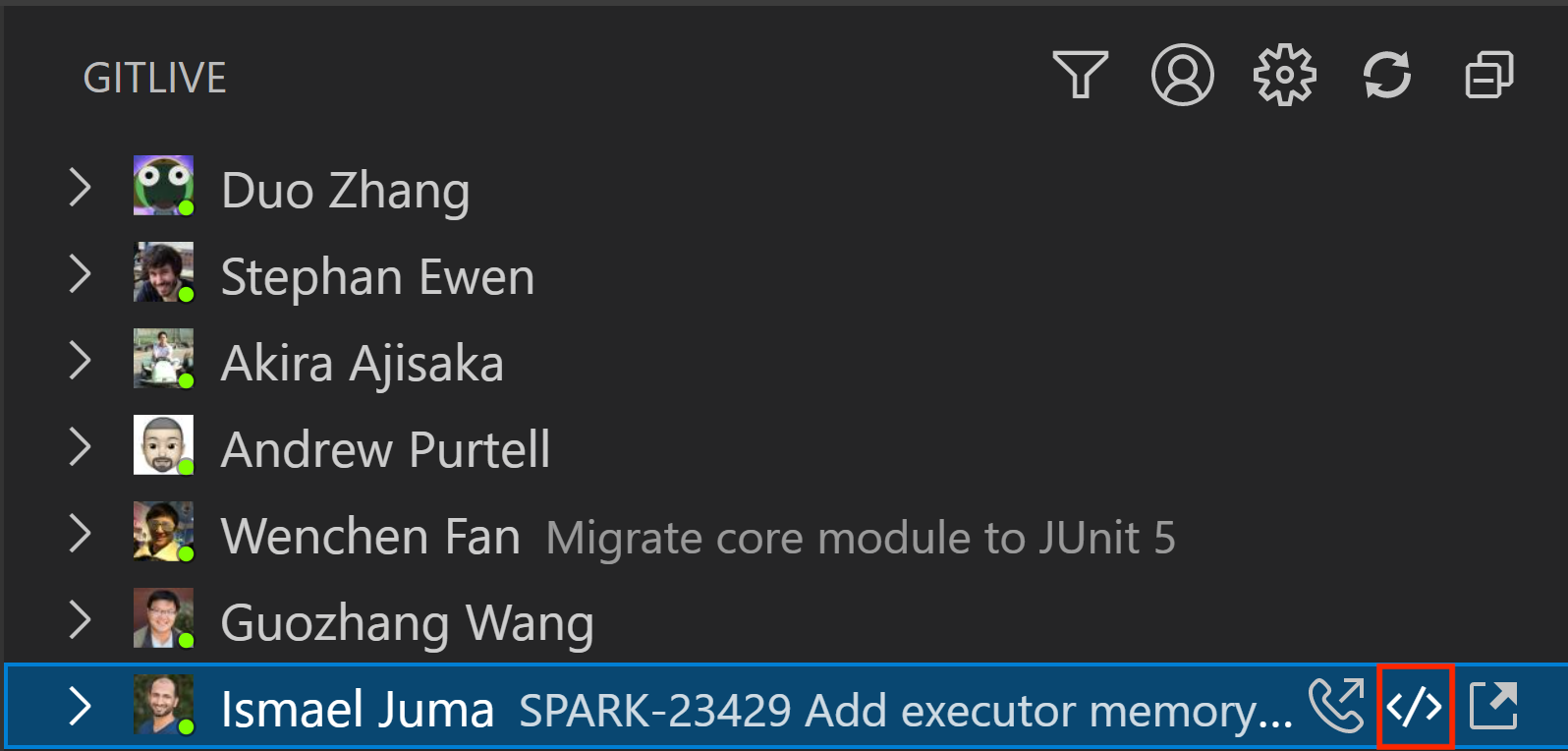Select Wenchen Fan in the team list

(370, 537)
